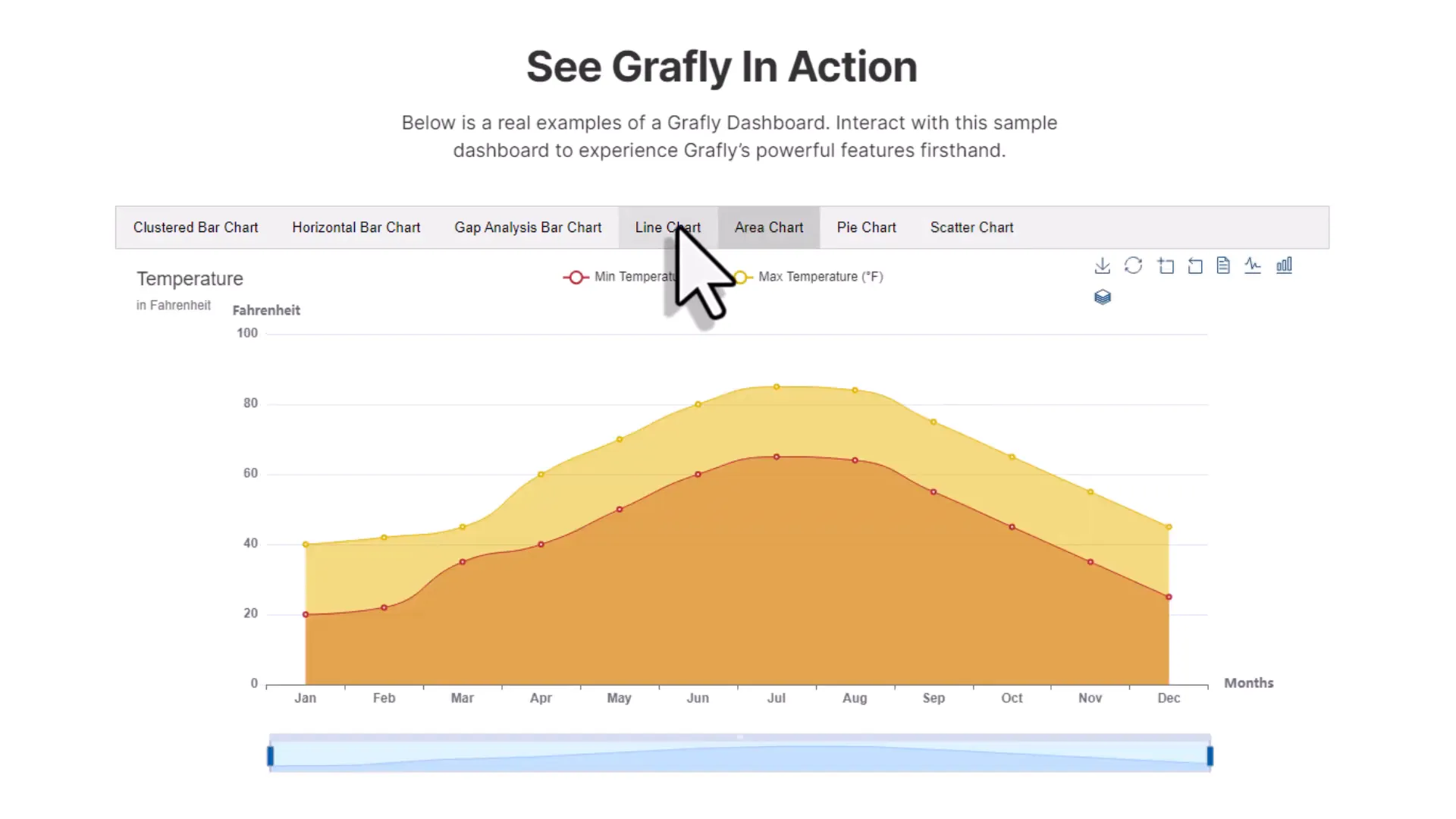Switch chart to line view icon
This screenshot has width=1456, height=819.
tap(1253, 265)
